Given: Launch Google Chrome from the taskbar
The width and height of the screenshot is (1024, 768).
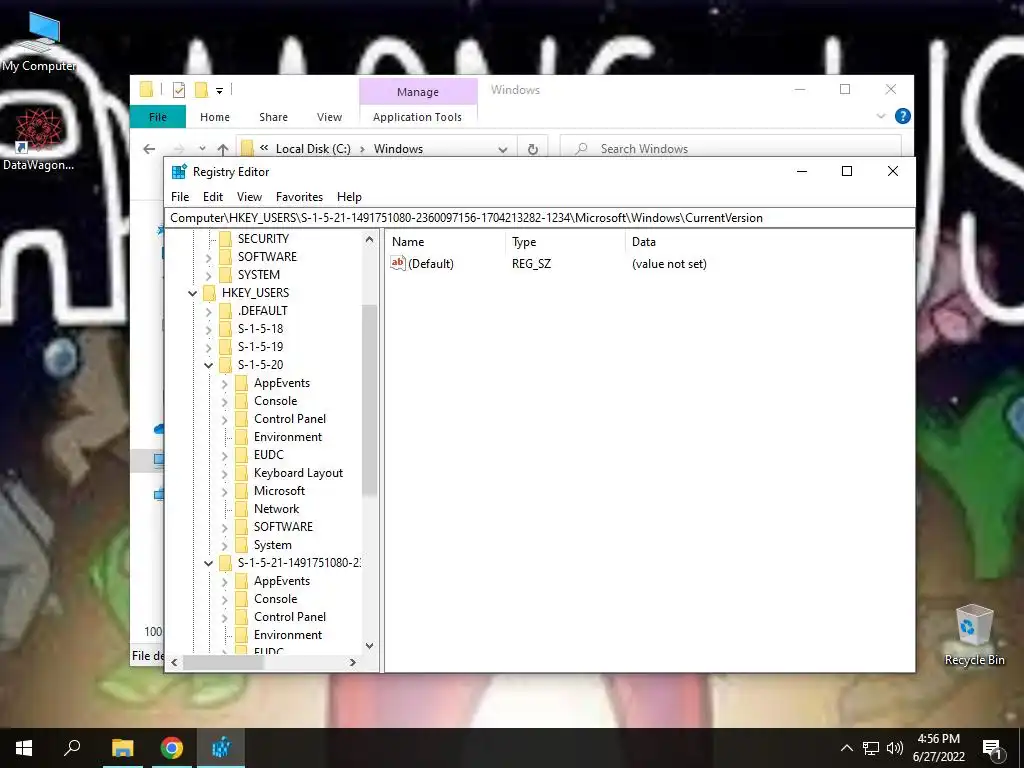Looking at the screenshot, I should pos(172,748).
